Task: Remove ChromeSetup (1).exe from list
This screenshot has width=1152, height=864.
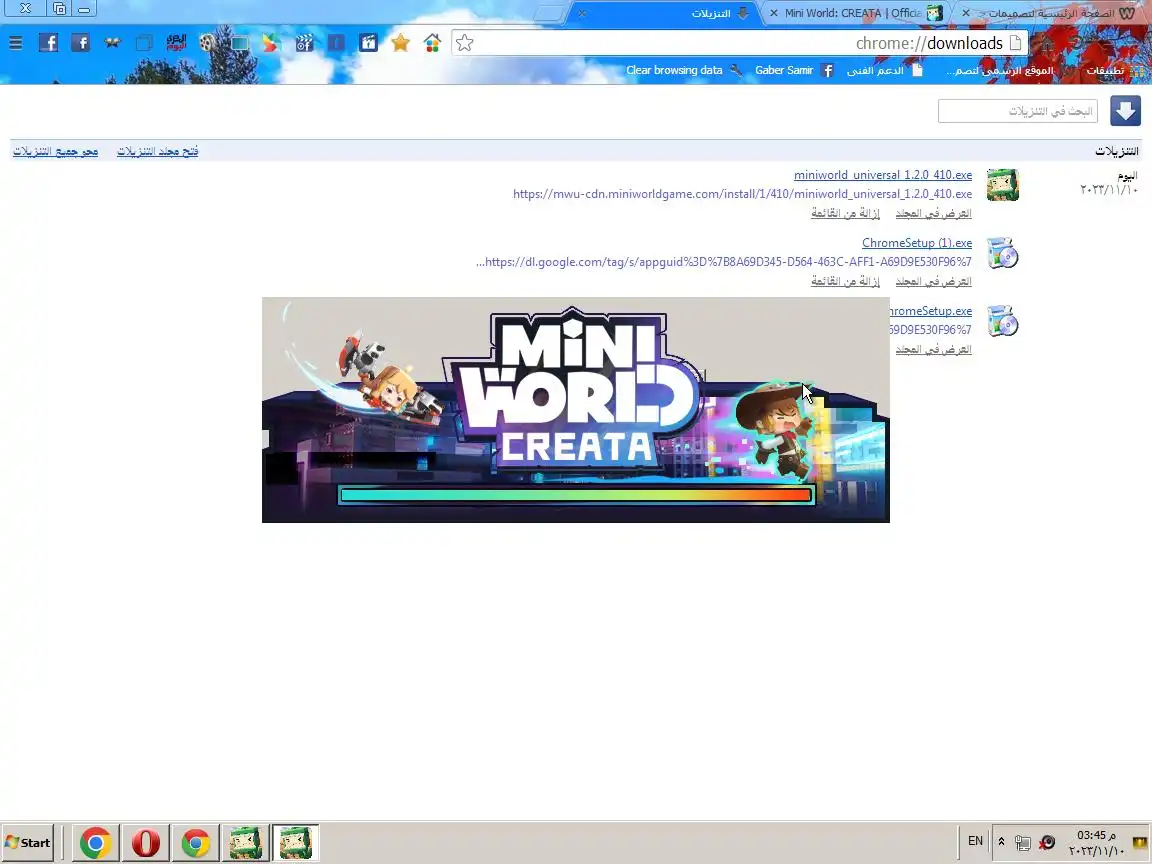Action: tap(845, 282)
